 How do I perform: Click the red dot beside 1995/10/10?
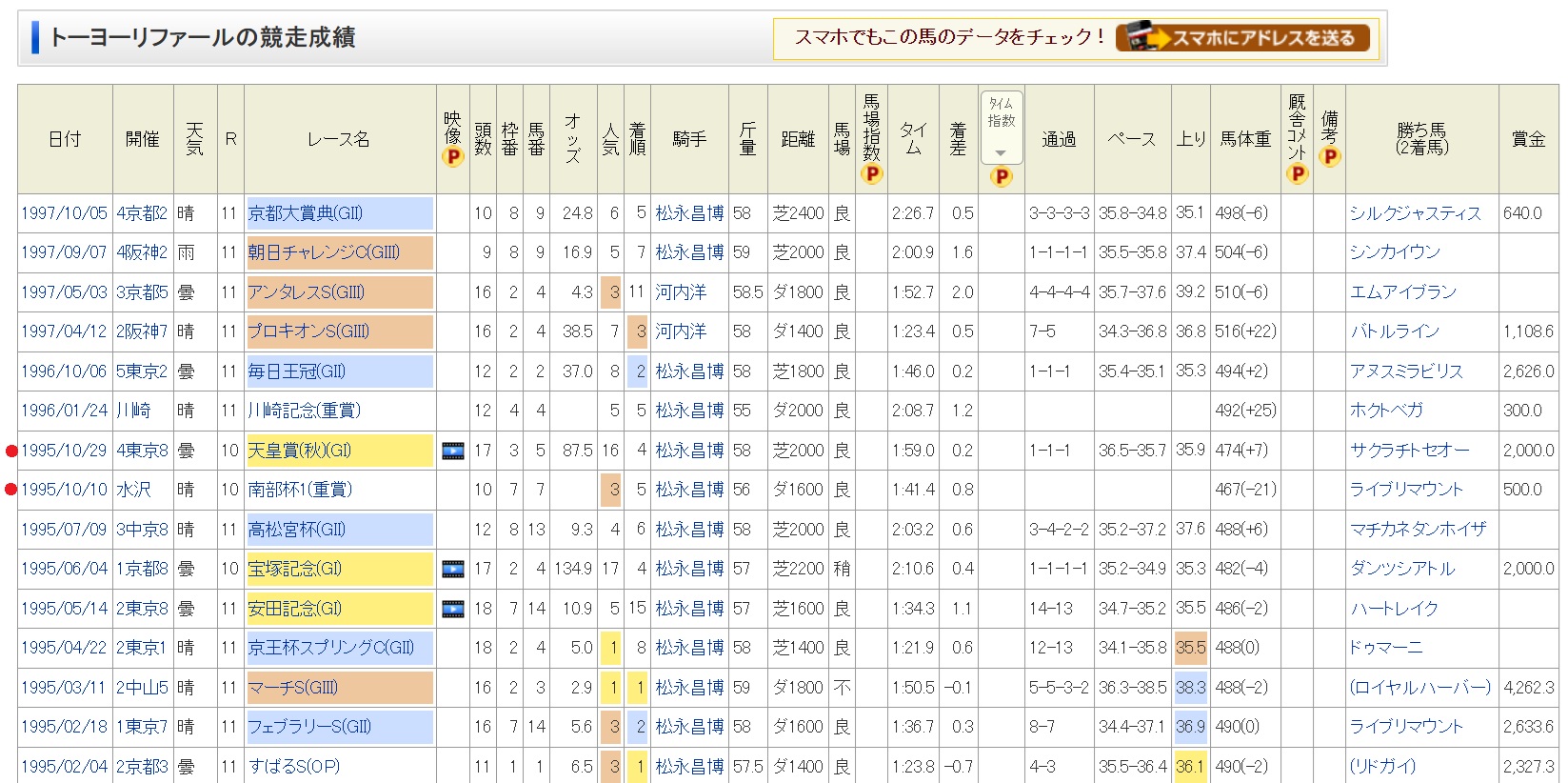(11, 490)
